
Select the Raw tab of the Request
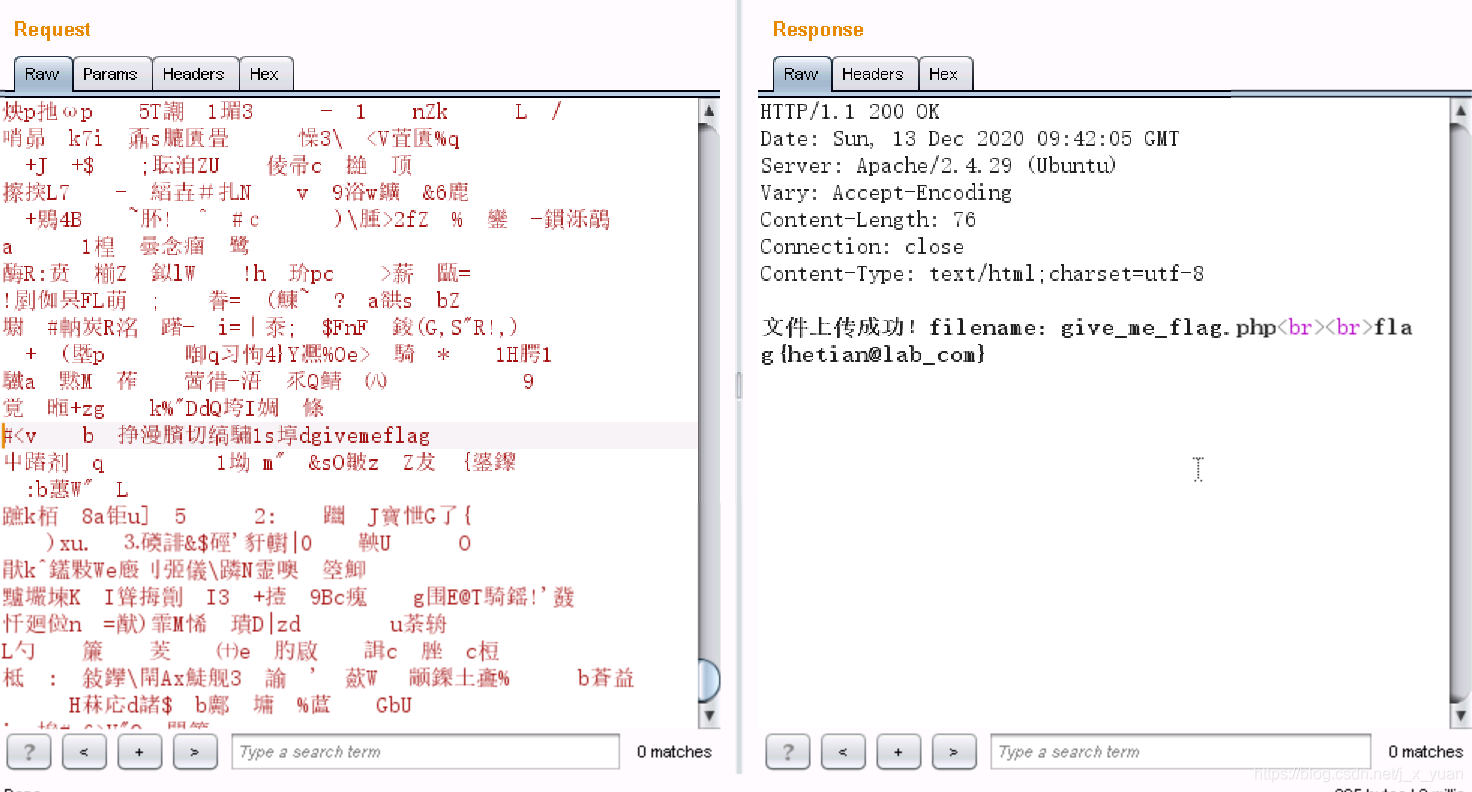tap(42, 73)
